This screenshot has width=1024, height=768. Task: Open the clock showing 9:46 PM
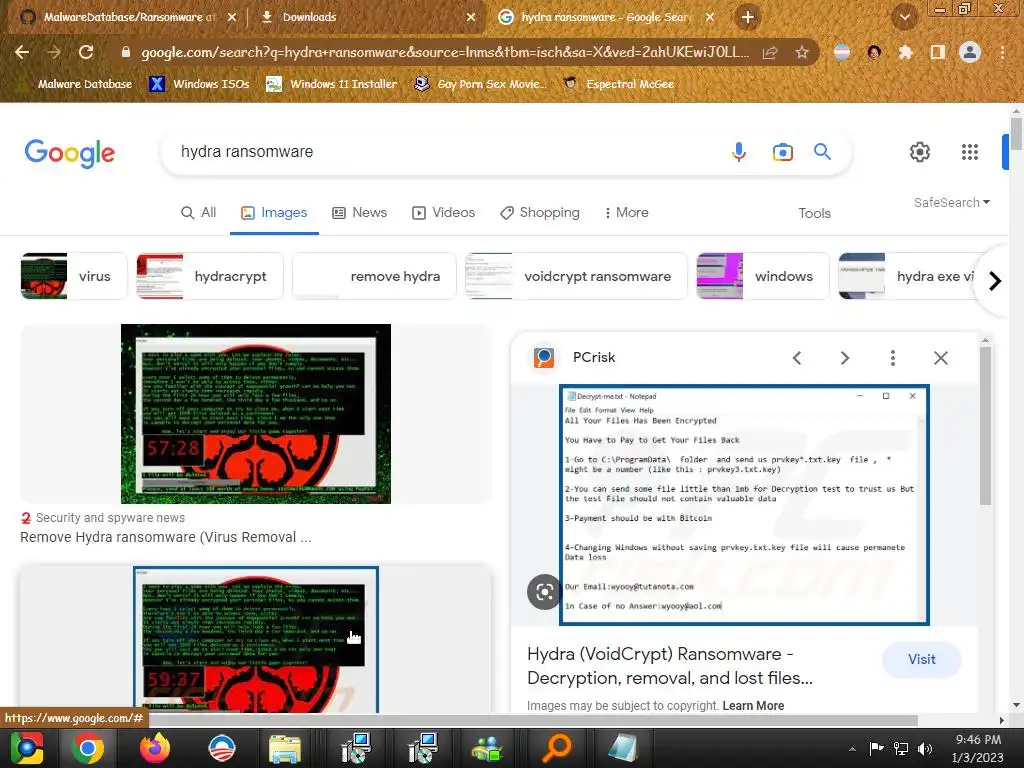[978, 748]
